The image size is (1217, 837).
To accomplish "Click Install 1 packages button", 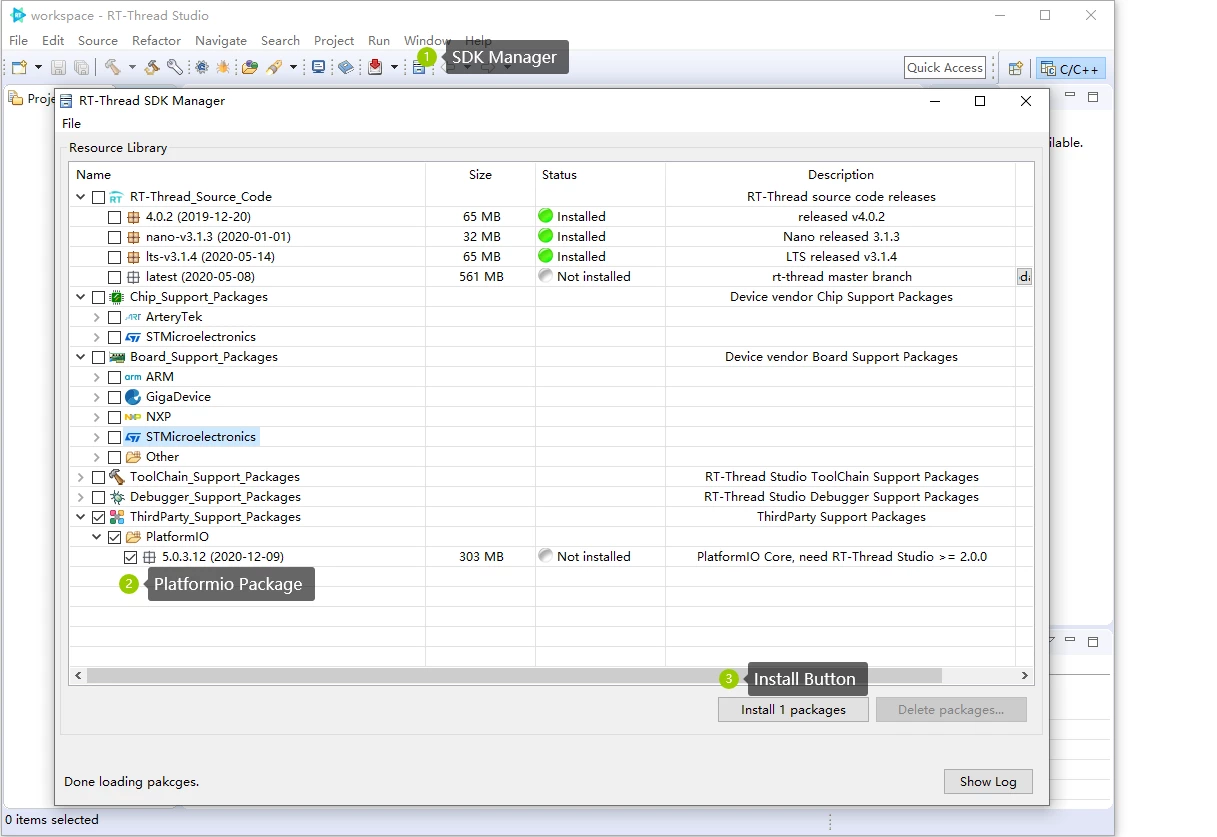I will click(793, 710).
